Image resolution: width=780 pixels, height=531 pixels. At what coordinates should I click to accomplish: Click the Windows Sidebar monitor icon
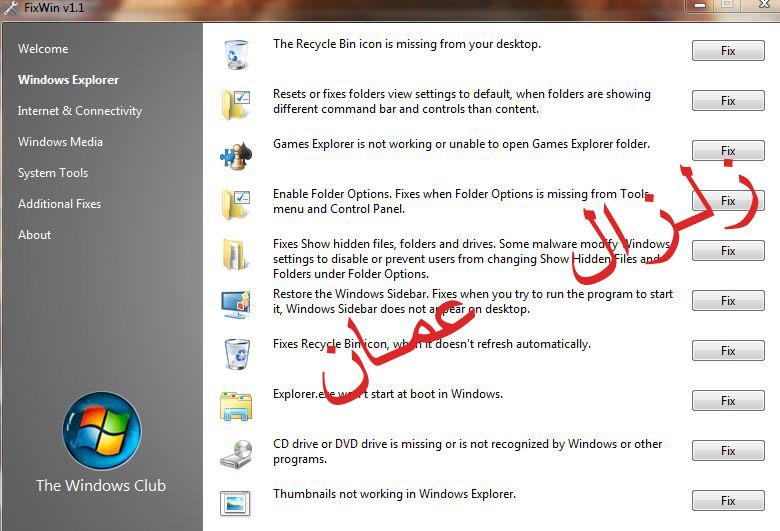tap(238, 304)
